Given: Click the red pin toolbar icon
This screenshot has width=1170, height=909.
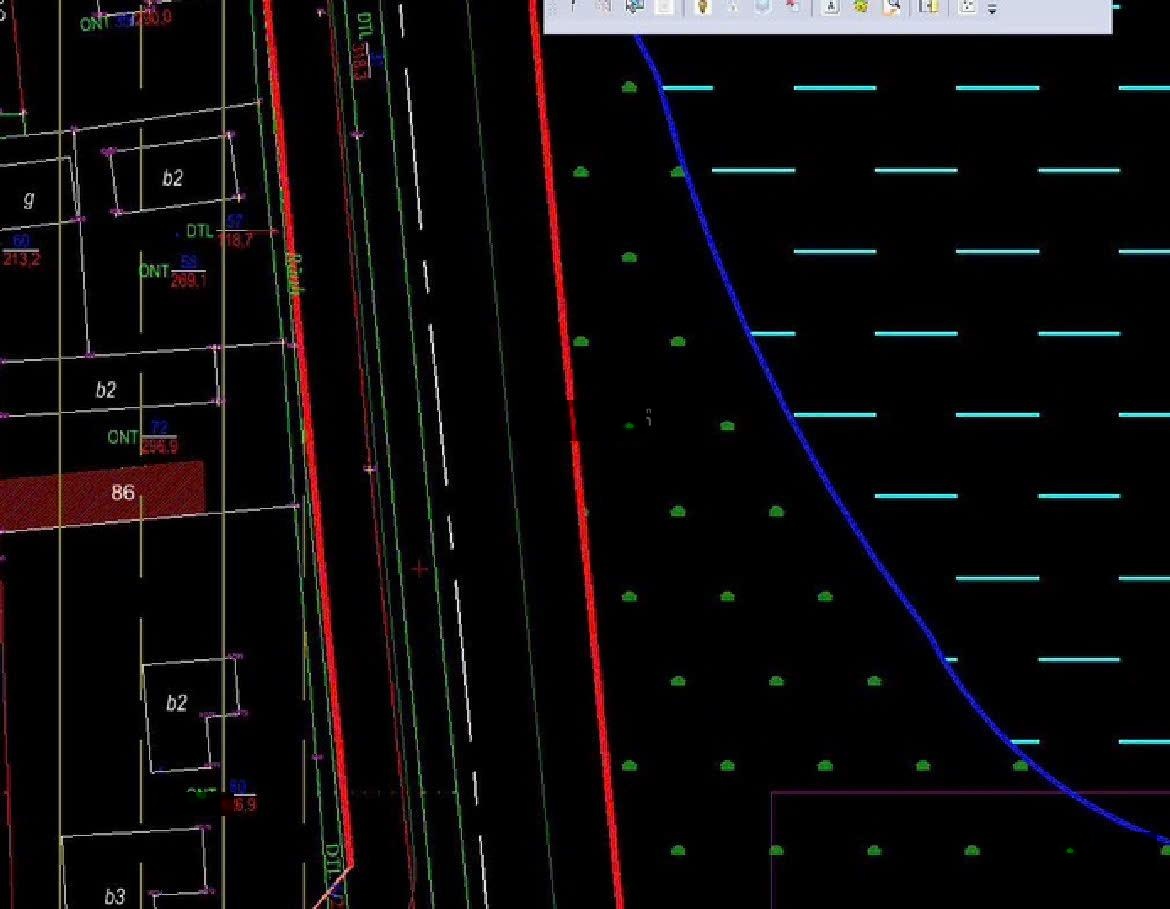Looking at the screenshot, I should click(x=793, y=7).
